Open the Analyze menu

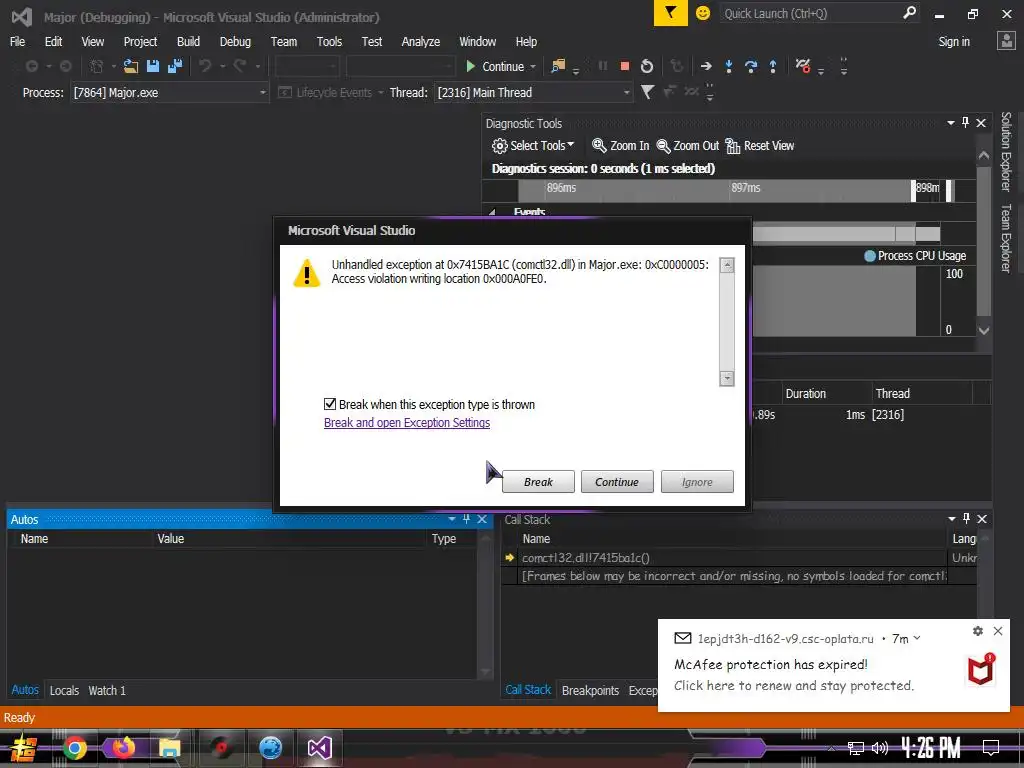tap(421, 42)
